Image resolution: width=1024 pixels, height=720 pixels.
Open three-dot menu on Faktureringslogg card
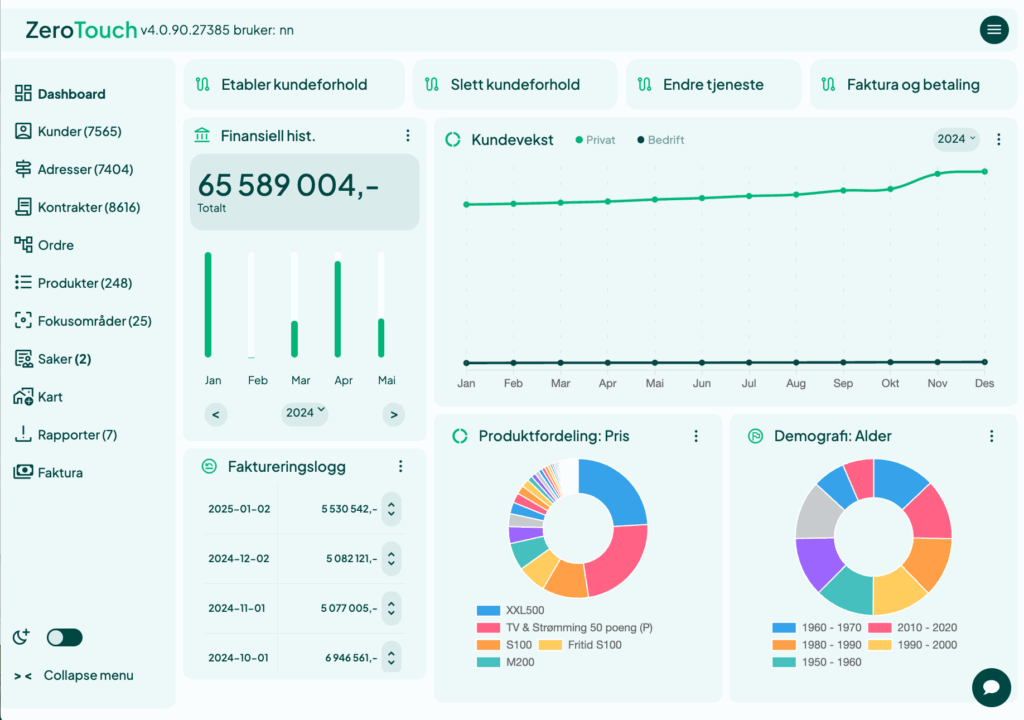pos(400,466)
